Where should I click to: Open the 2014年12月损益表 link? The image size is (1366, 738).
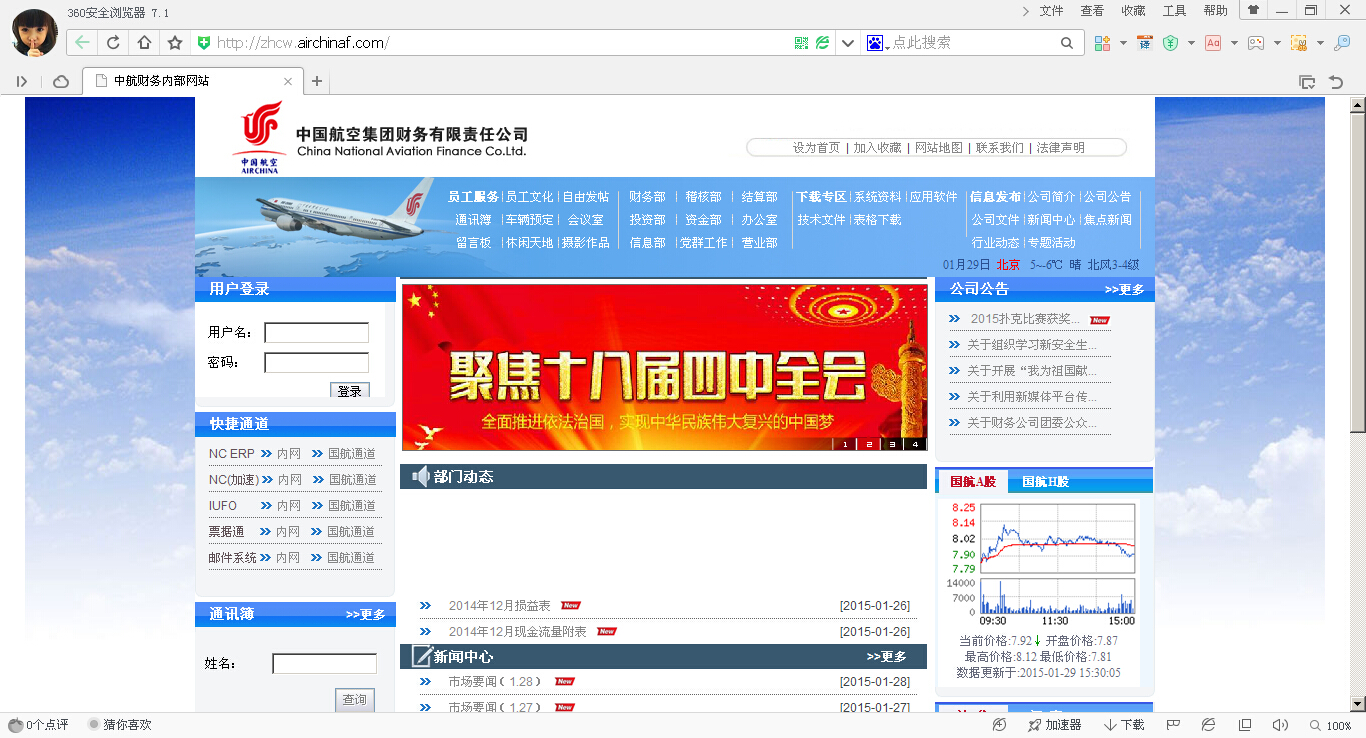coord(500,606)
